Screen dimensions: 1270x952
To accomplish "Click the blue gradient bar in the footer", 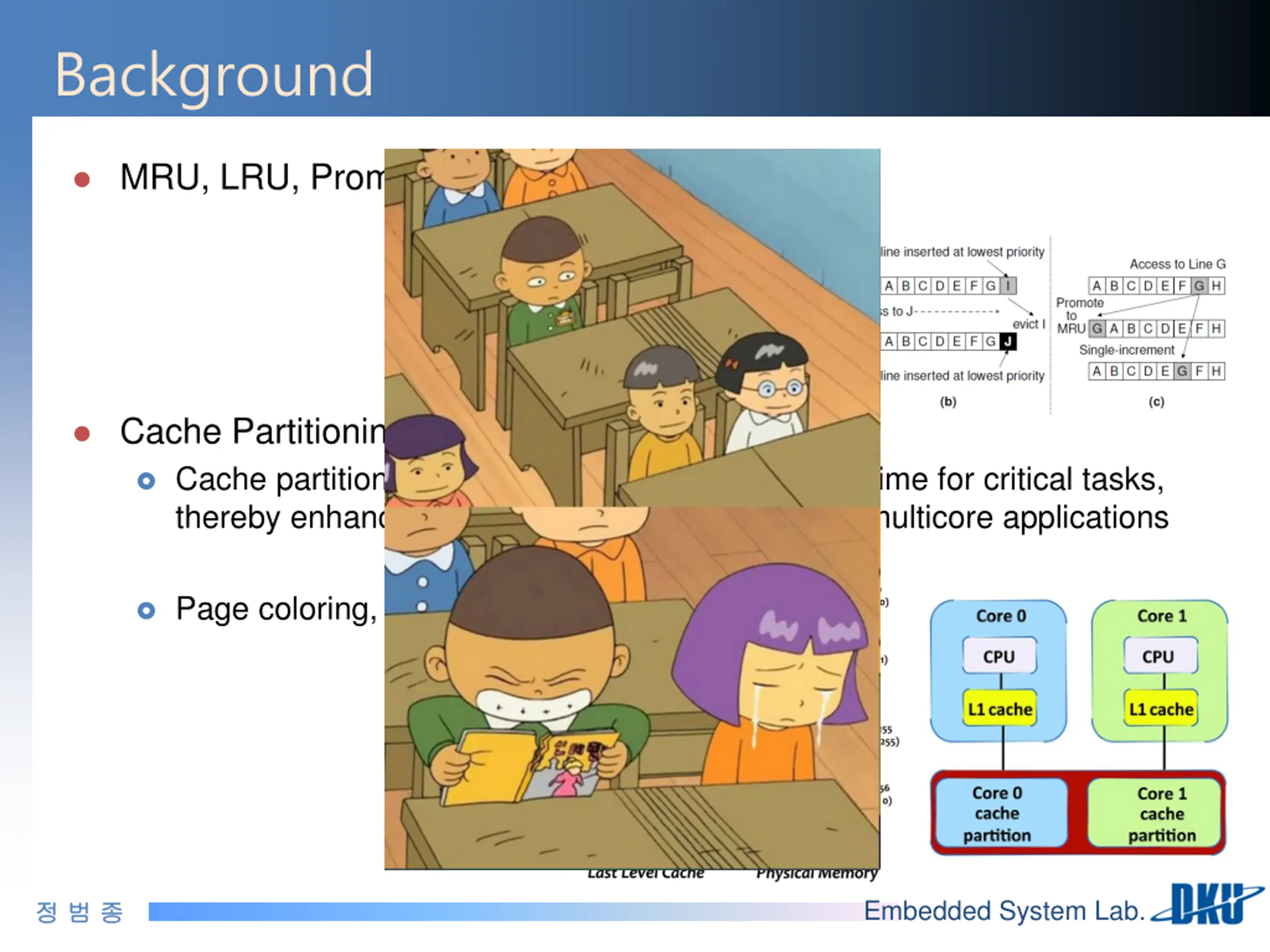I will tap(505, 911).
